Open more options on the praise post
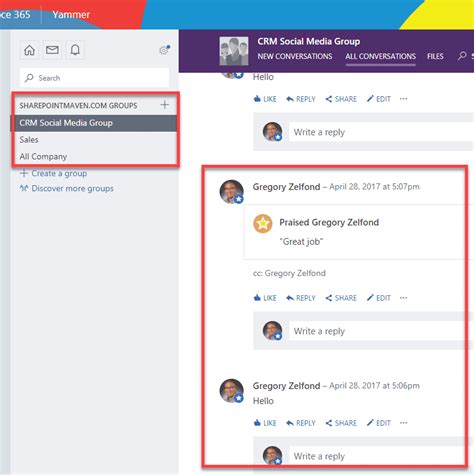The image size is (474, 475). [403, 298]
